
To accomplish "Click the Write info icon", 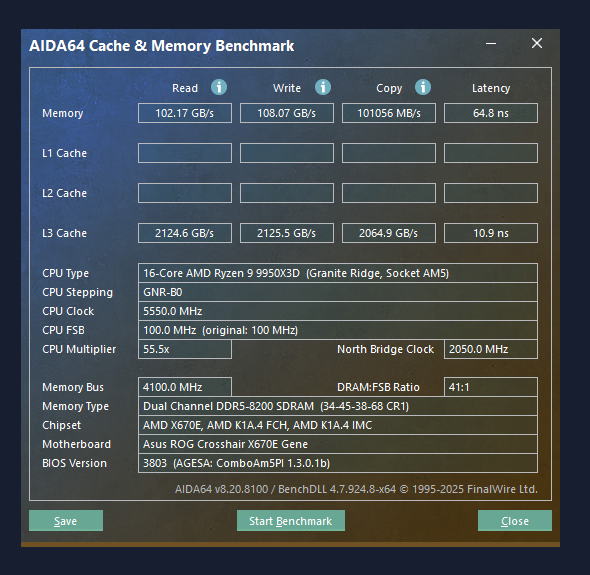I will [x=322, y=87].
